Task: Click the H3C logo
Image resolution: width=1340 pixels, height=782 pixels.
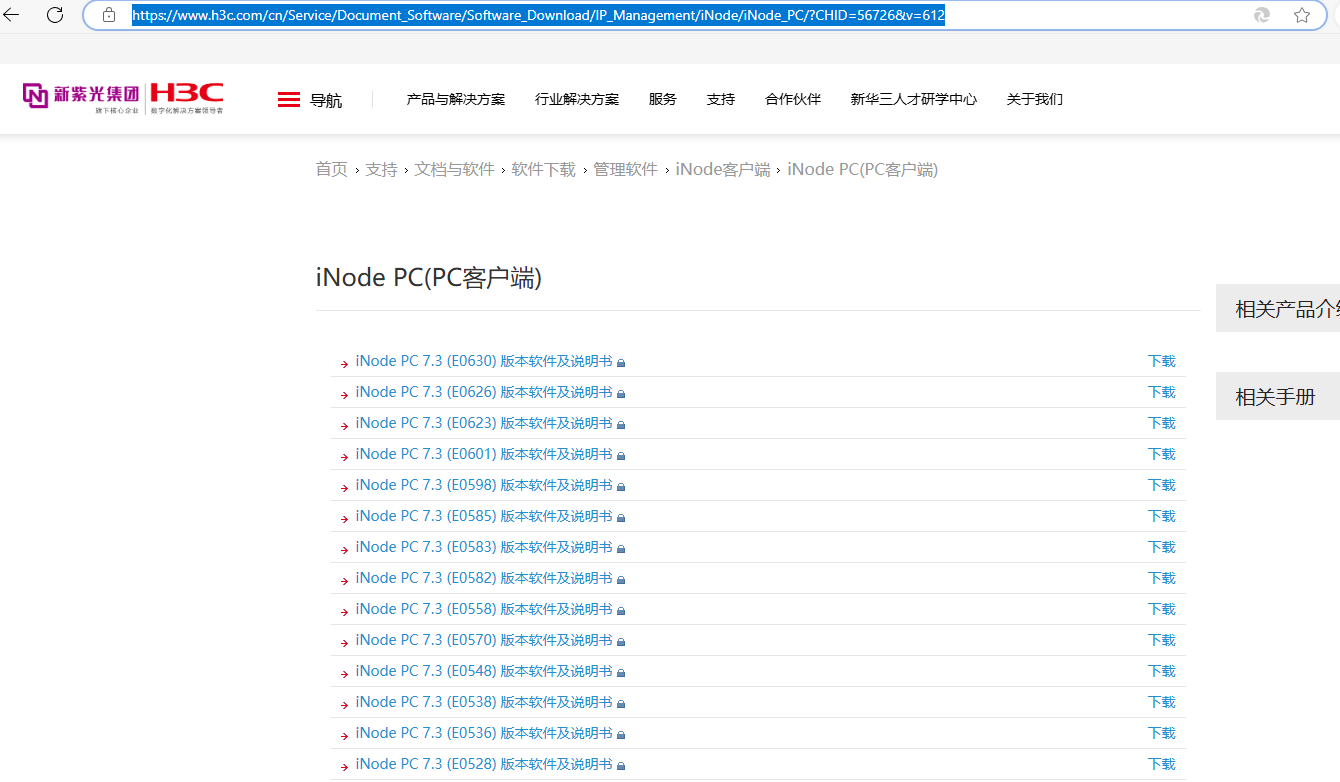Action: click(x=187, y=95)
